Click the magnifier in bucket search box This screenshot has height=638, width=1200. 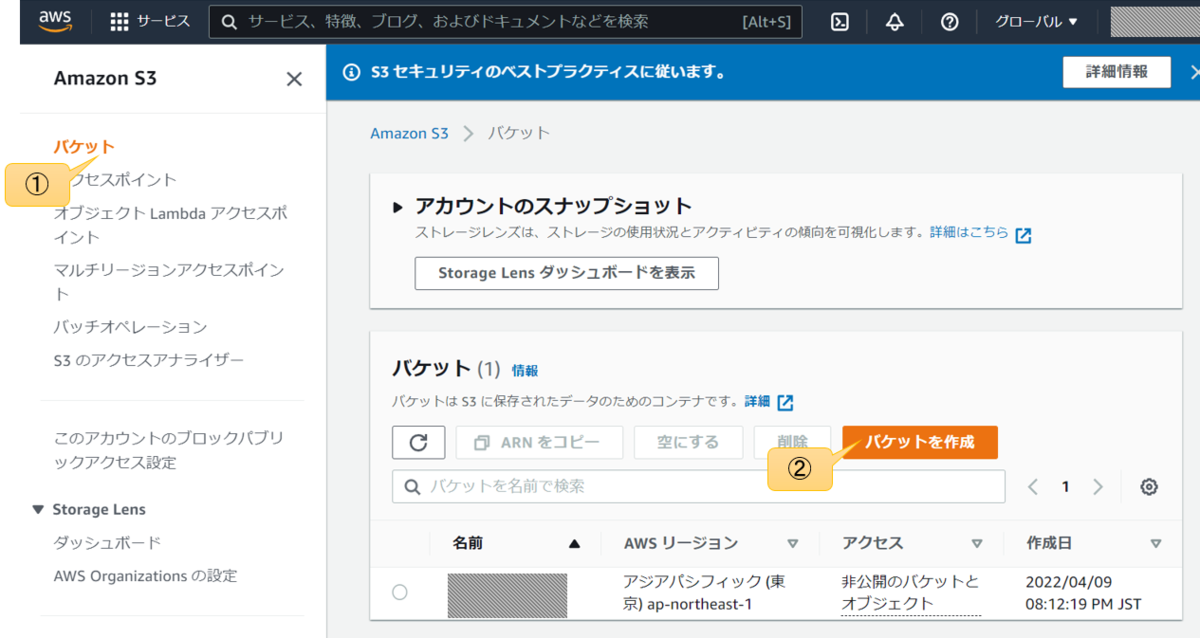click(x=412, y=487)
